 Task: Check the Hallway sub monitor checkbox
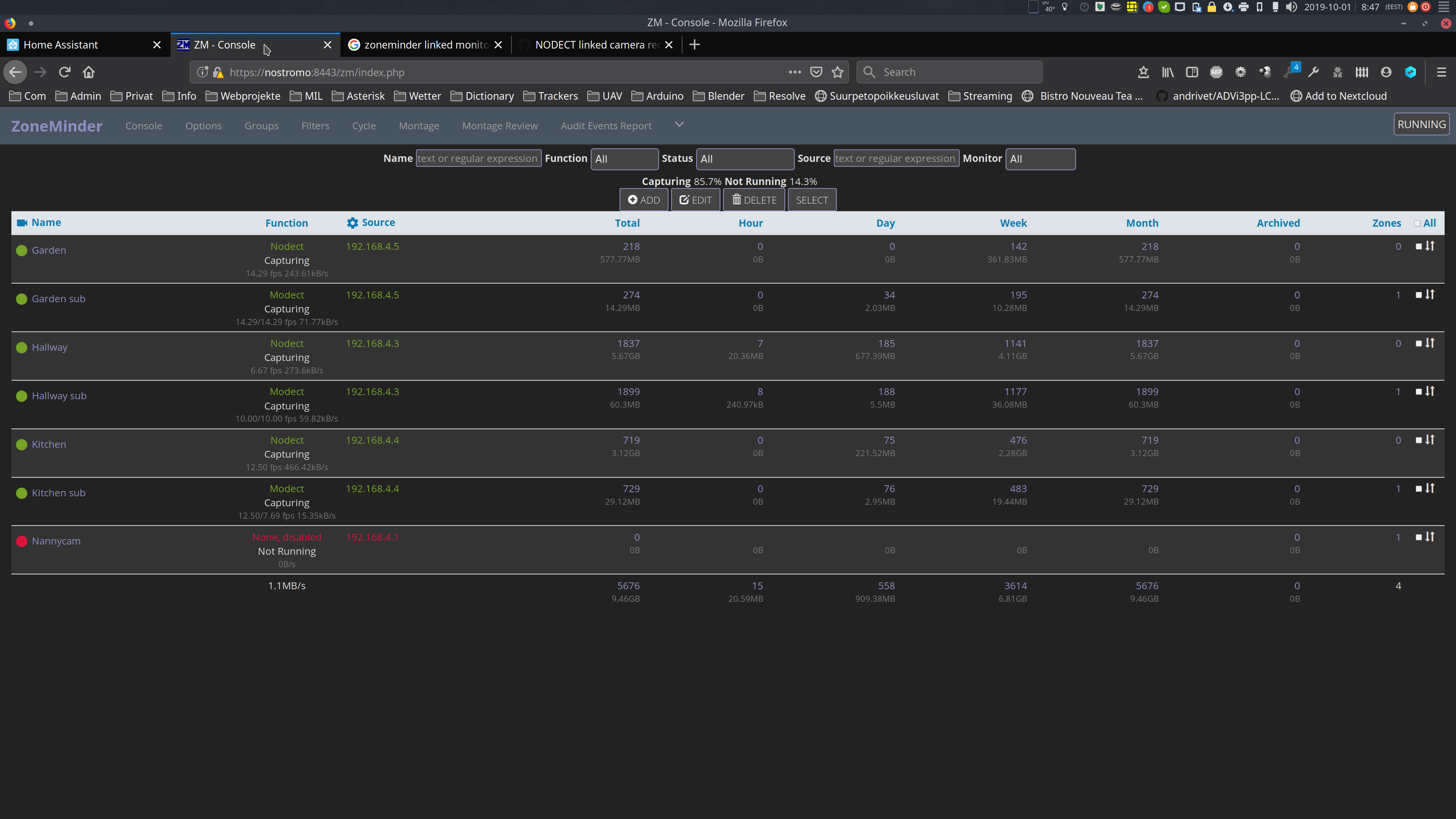click(1419, 392)
